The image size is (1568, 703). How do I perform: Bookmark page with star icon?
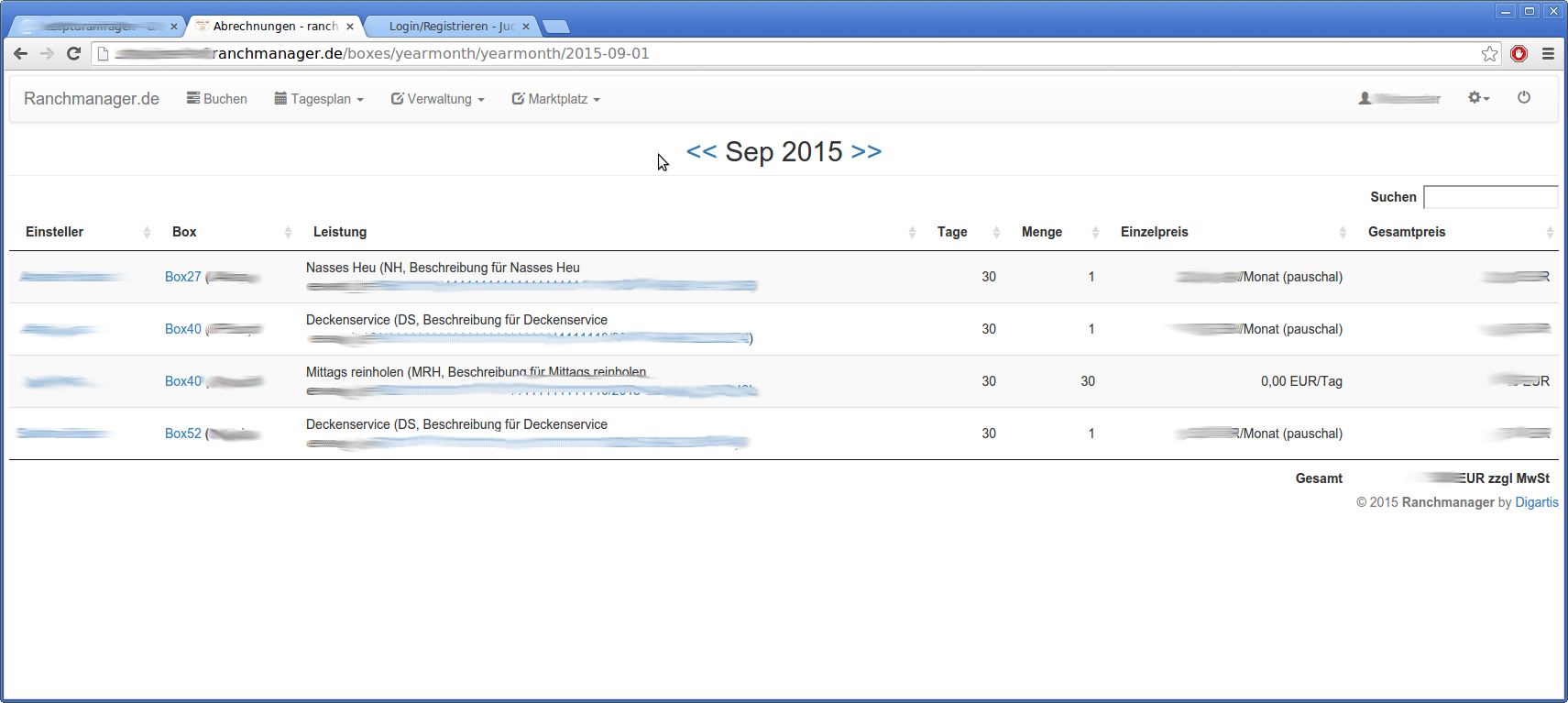point(1489,54)
